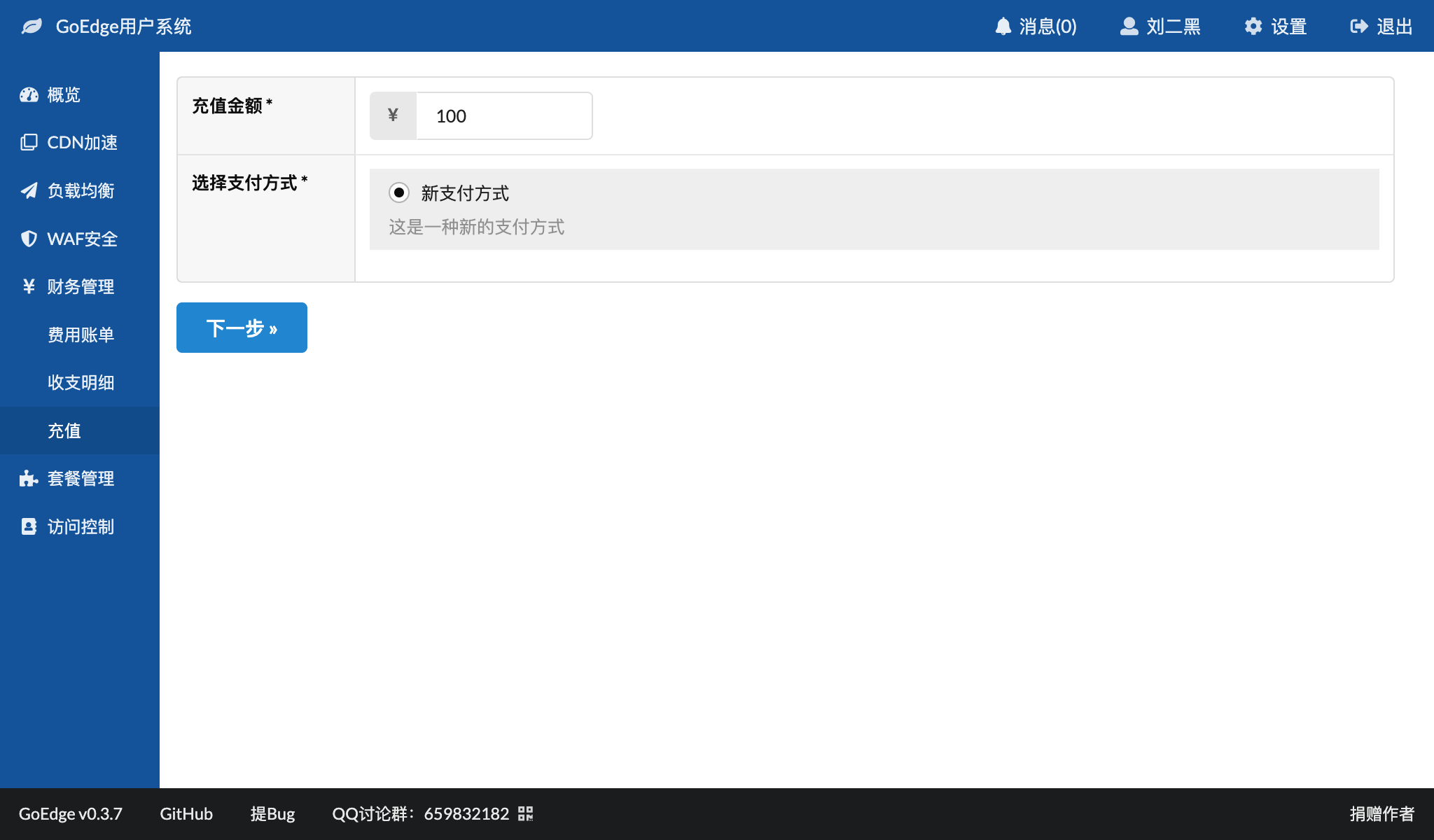Open 访问控制 in the sidebar
Screen dimensions: 1434x840
click(80, 526)
